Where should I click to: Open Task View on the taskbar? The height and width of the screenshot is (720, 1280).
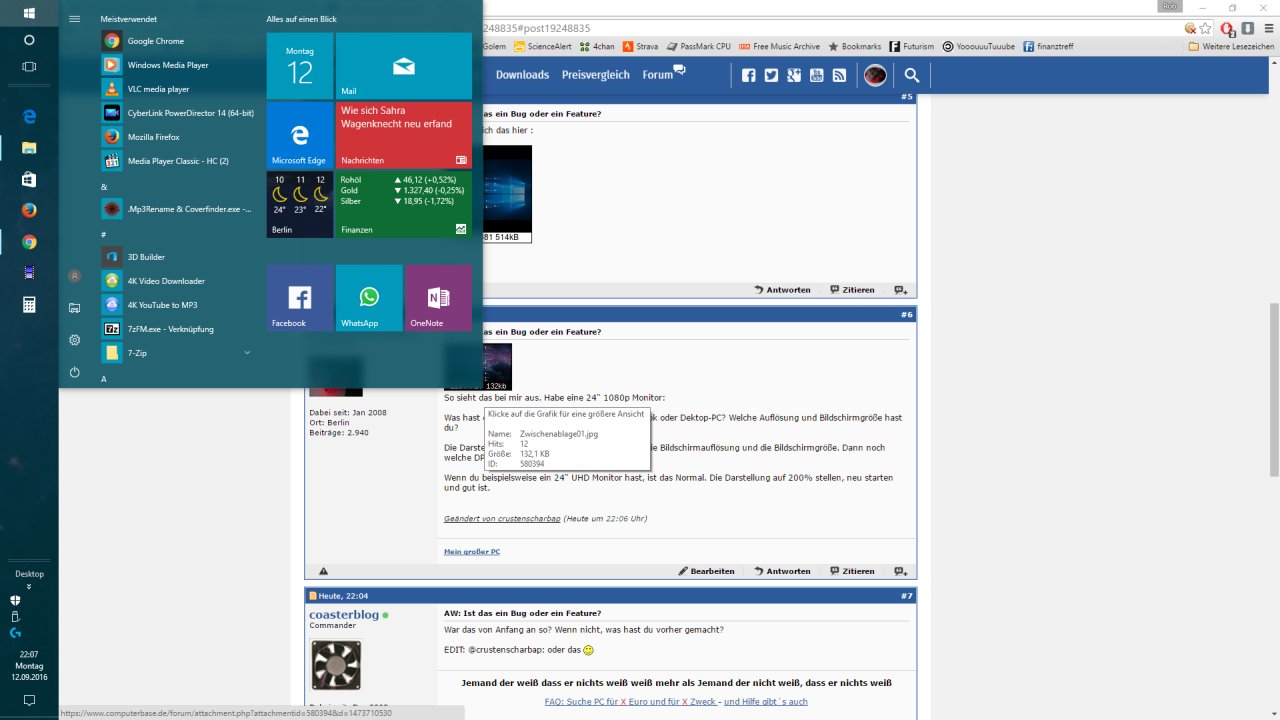pyautogui.click(x=29, y=66)
